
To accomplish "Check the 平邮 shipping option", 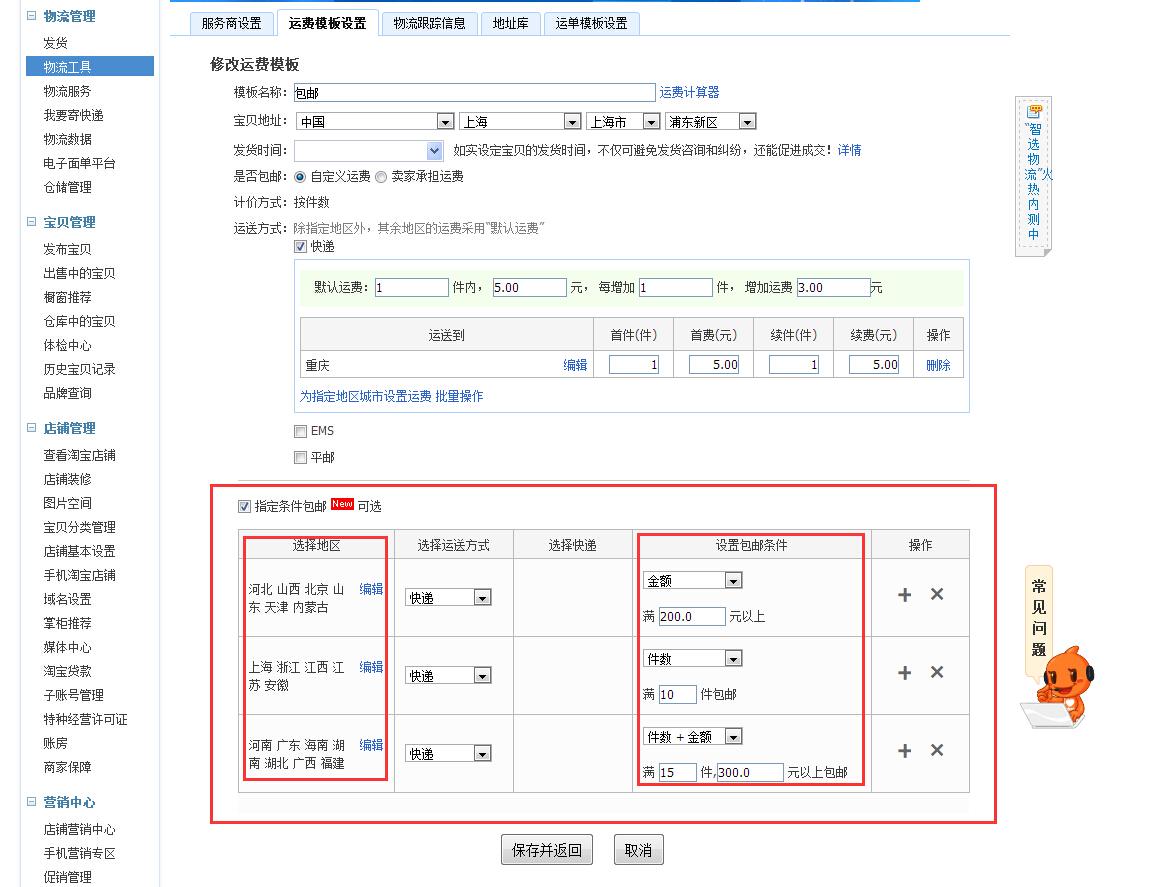I will tap(300, 457).
